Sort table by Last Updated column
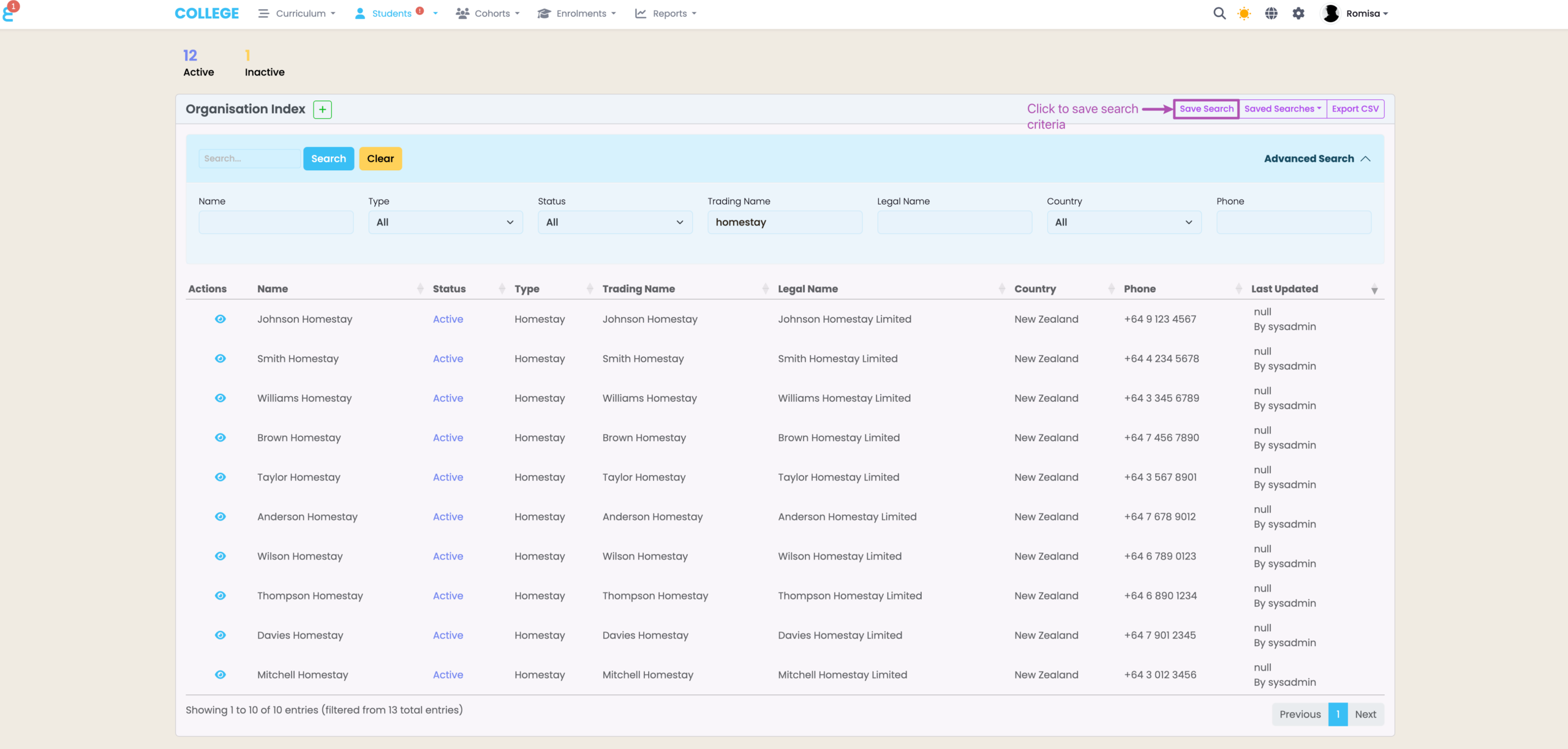This screenshot has width=1568, height=749. [1284, 289]
